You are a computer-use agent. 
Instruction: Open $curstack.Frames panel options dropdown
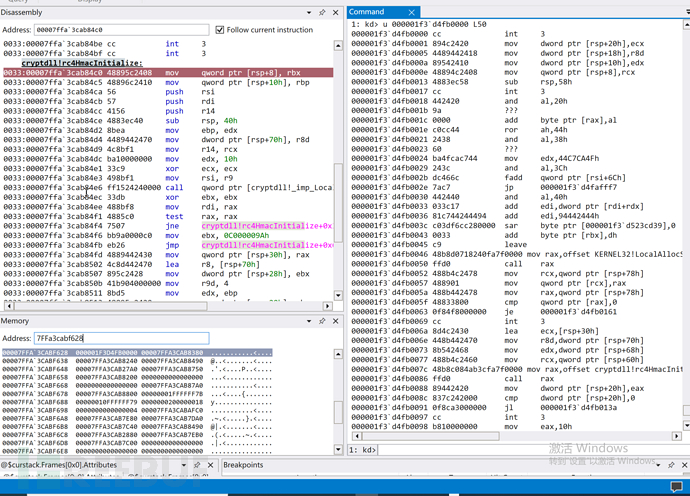pos(184,465)
